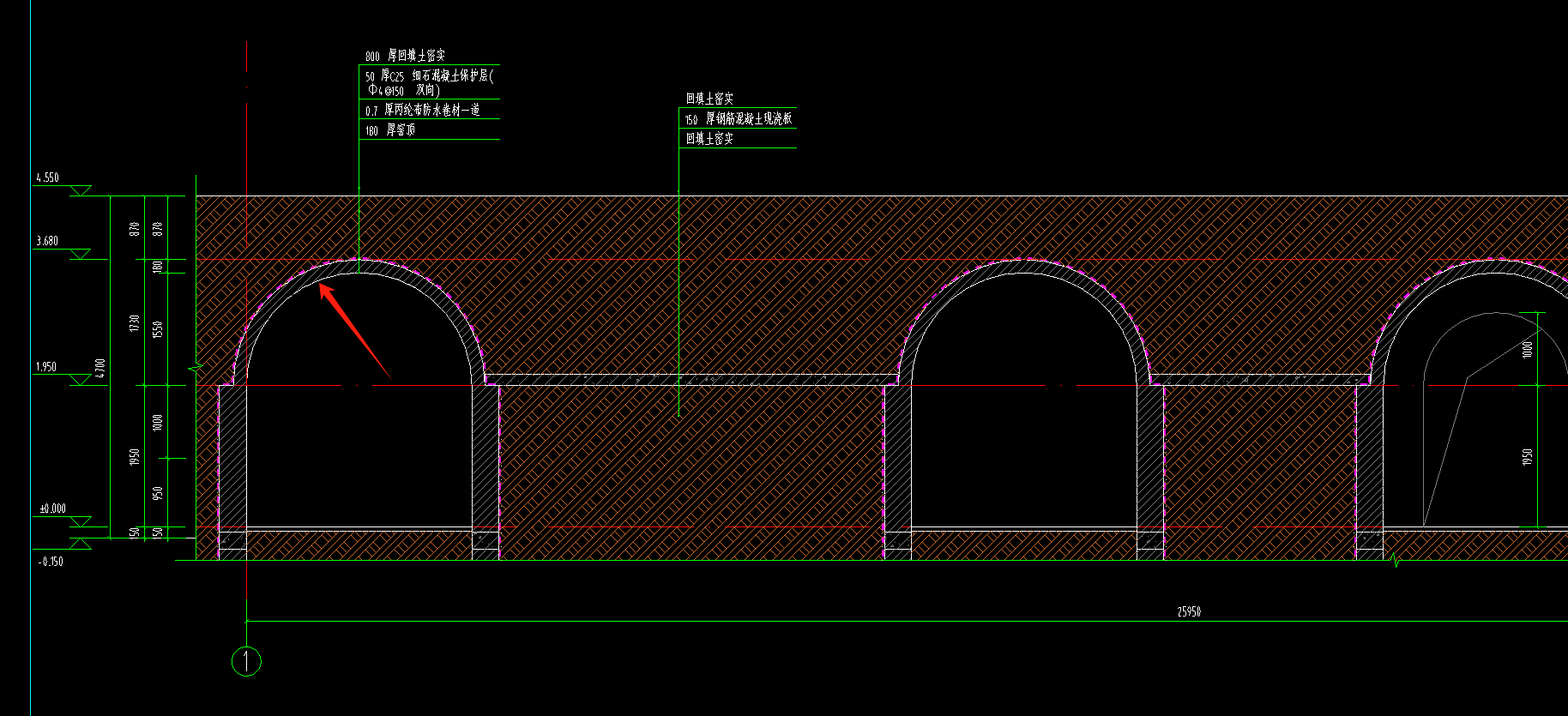This screenshot has height=716, width=1568.
Task: Click the elevation label 4.550
Action: pos(47,177)
